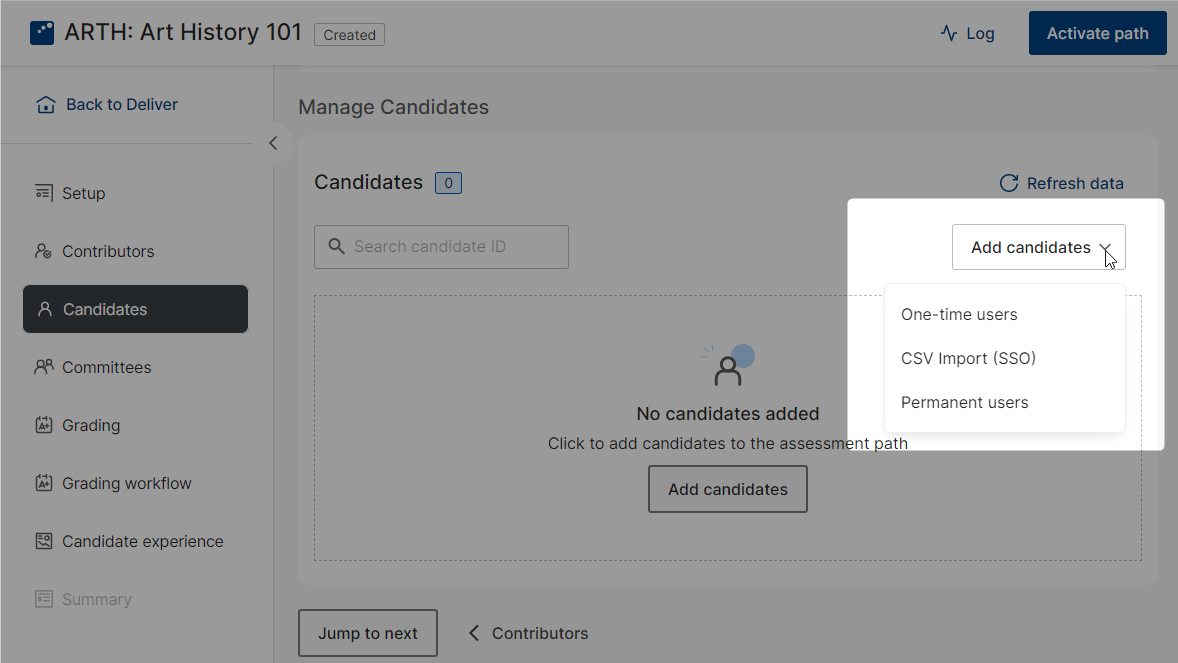This screenshot has width=1178, height=663.
Task: Click Add candidates button in empty state
Action: click(x=727, y=489)
